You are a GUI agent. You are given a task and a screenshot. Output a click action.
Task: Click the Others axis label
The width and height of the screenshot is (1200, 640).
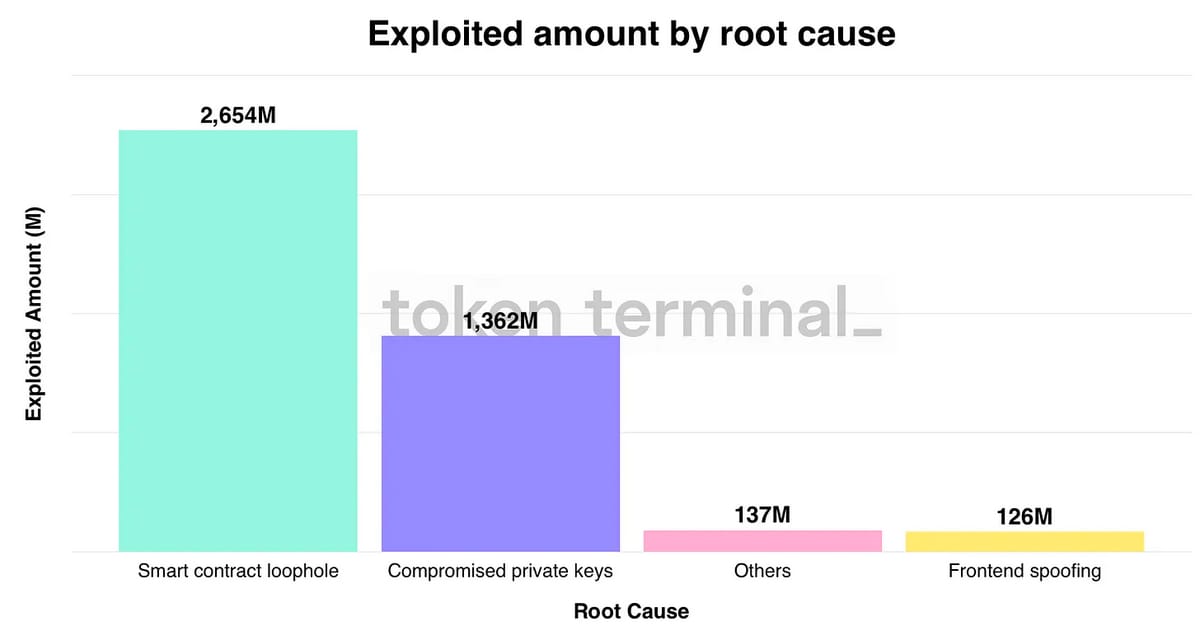pyautogui.click(x=763, y=571)
